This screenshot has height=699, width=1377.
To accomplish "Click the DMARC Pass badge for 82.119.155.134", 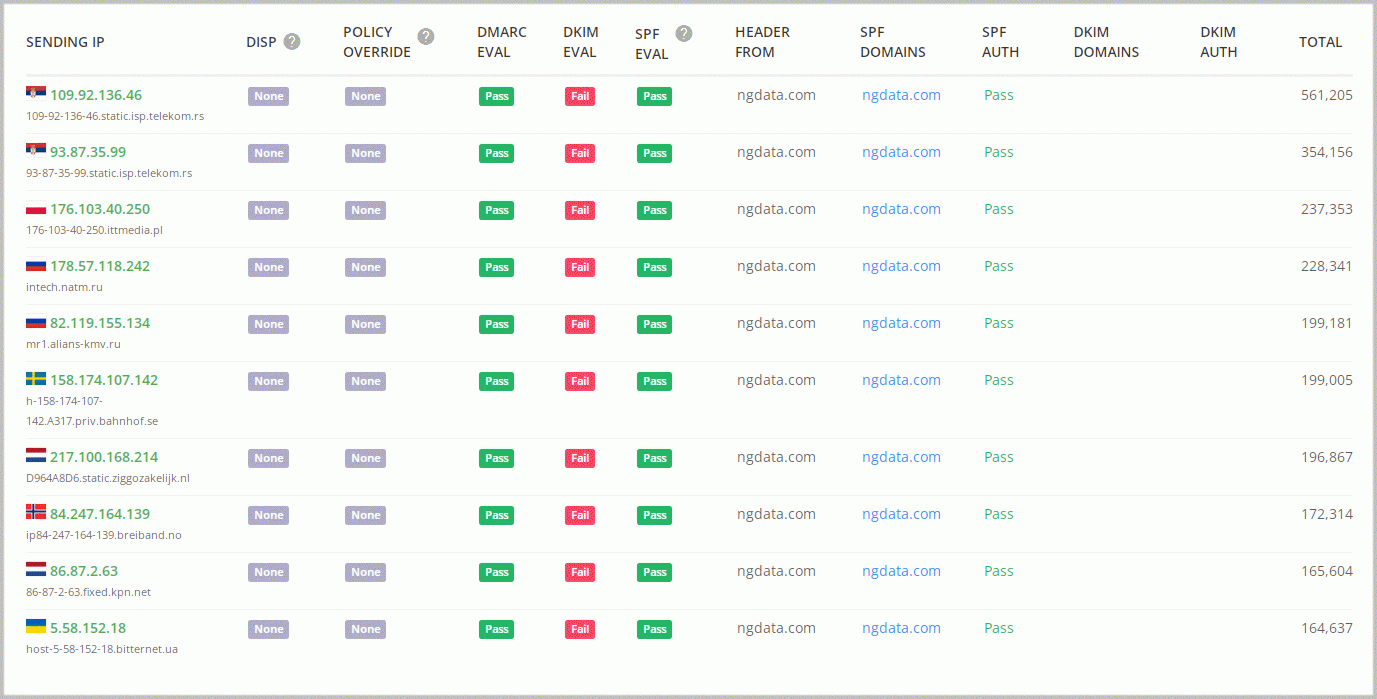I will pos(497,324).
